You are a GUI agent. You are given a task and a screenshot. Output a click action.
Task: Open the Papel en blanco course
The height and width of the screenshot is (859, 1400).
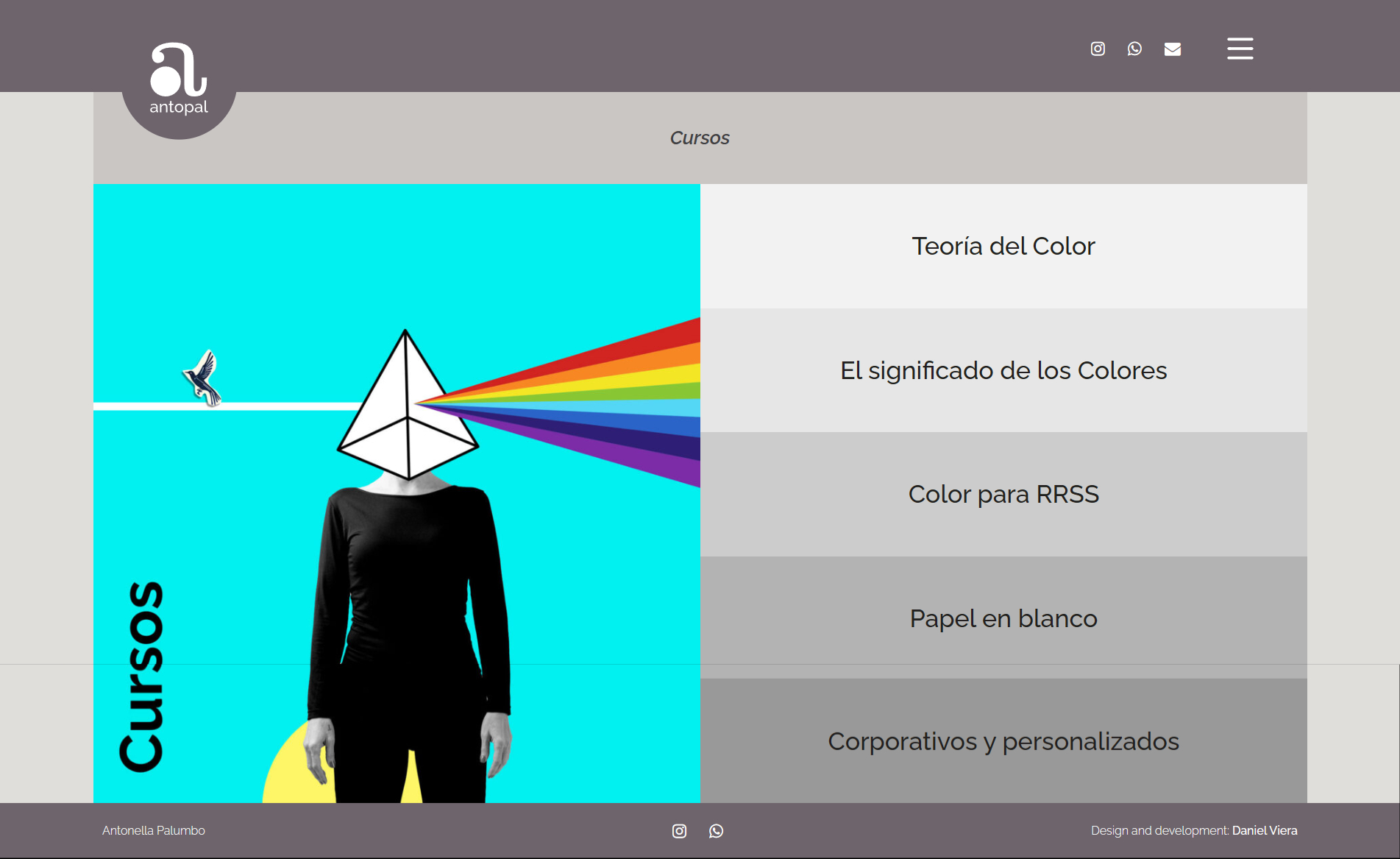point(1003,618)
